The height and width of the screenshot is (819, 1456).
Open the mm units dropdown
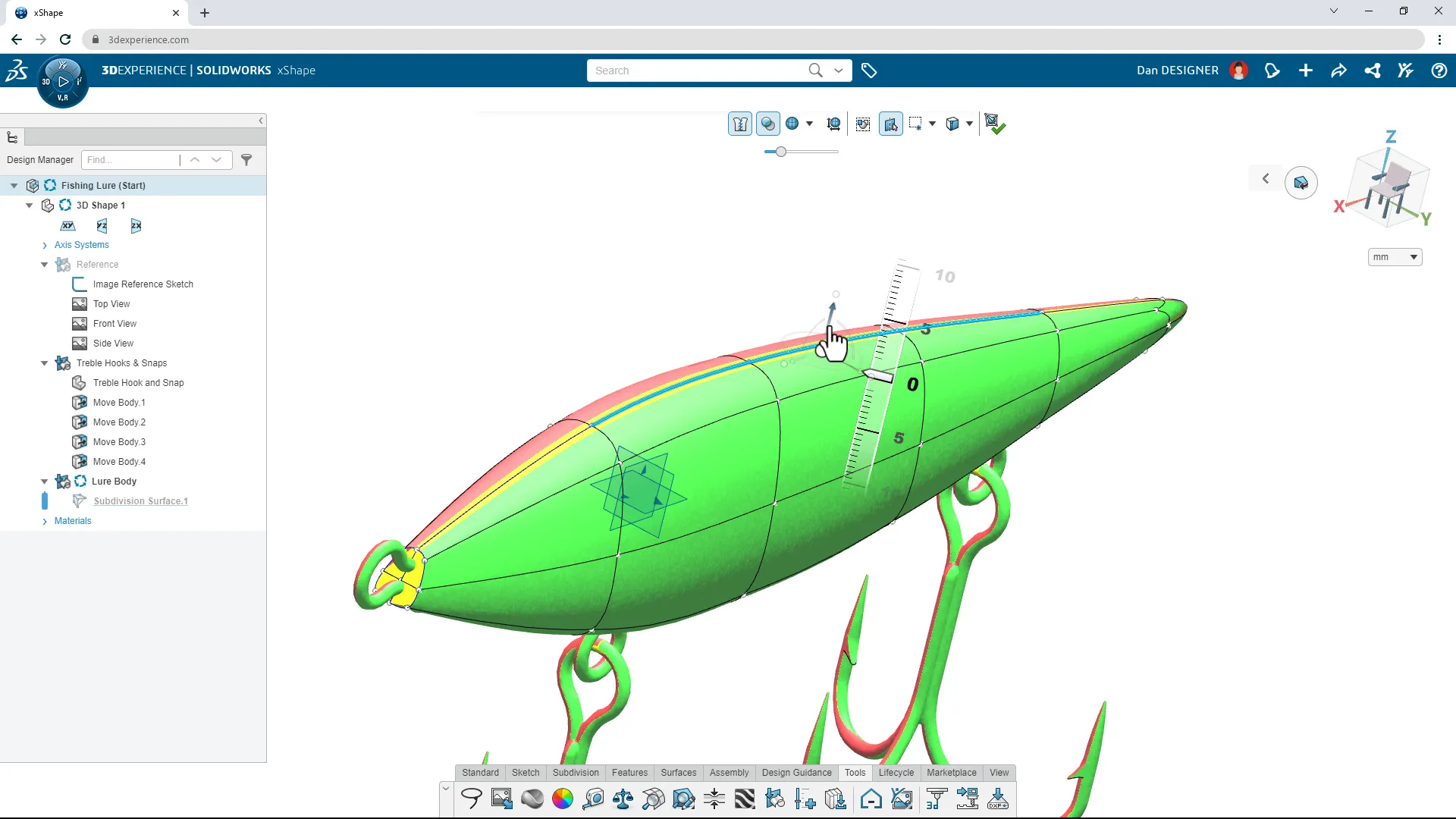(x=1395, y=257)
